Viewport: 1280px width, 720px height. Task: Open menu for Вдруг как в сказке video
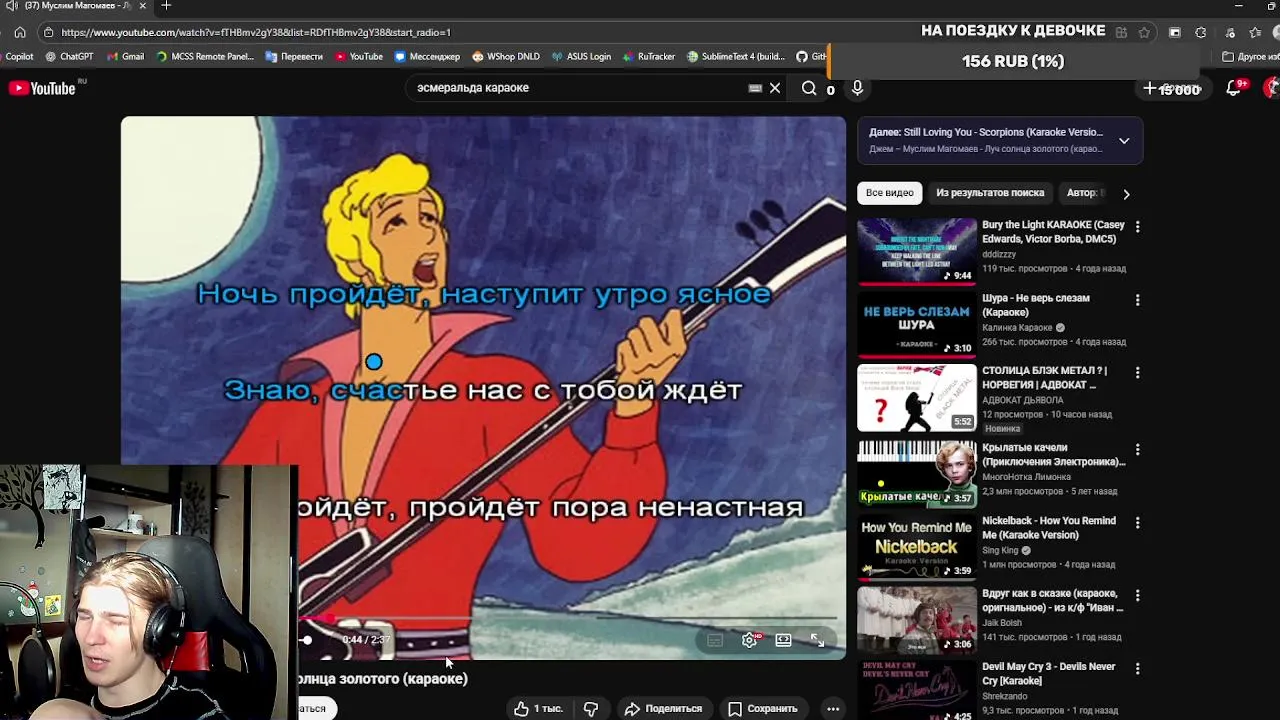(1137, 596)
